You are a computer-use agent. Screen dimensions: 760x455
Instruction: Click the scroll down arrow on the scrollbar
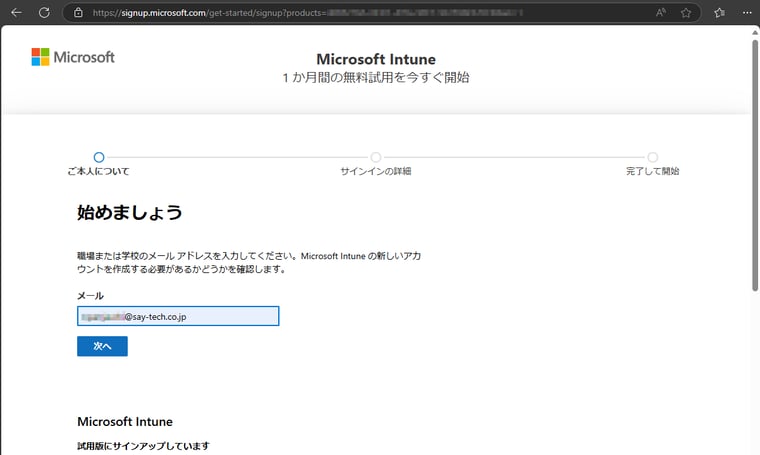click(754, 449)
